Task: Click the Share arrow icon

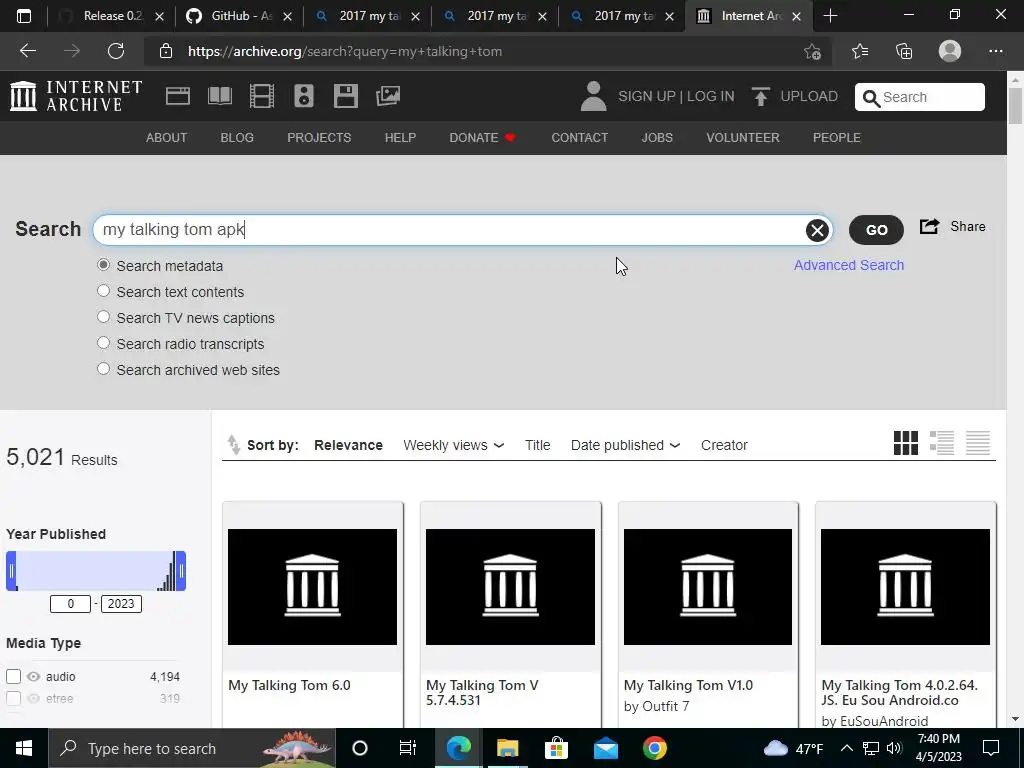Action: [x=929, y=227]
